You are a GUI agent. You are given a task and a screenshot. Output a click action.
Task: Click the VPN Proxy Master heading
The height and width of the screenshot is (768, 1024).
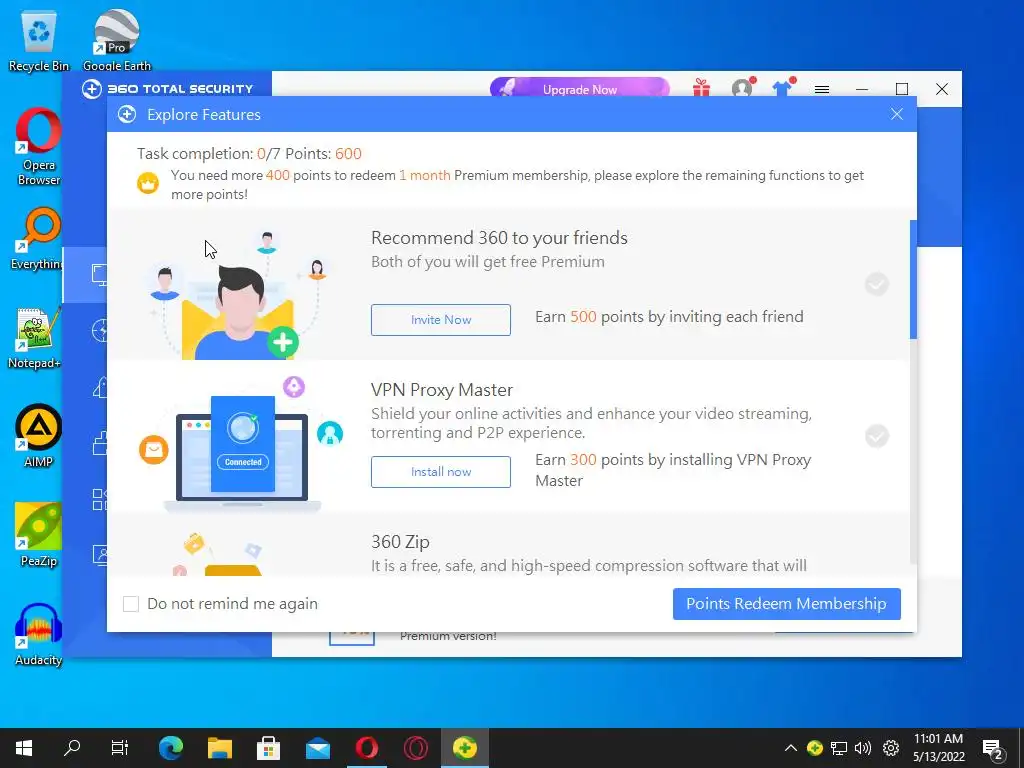441,390
